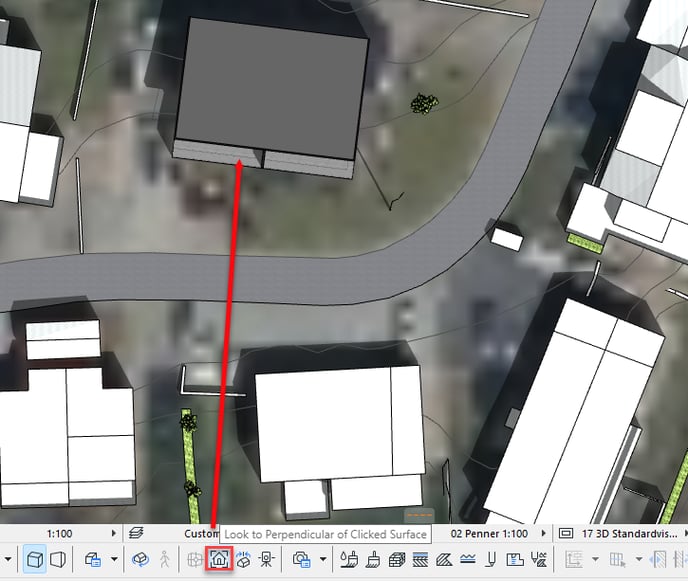Click the Model View Options rectangle icon
The height and width of the screenshot is (581, 688).
[x=566, y=534]
